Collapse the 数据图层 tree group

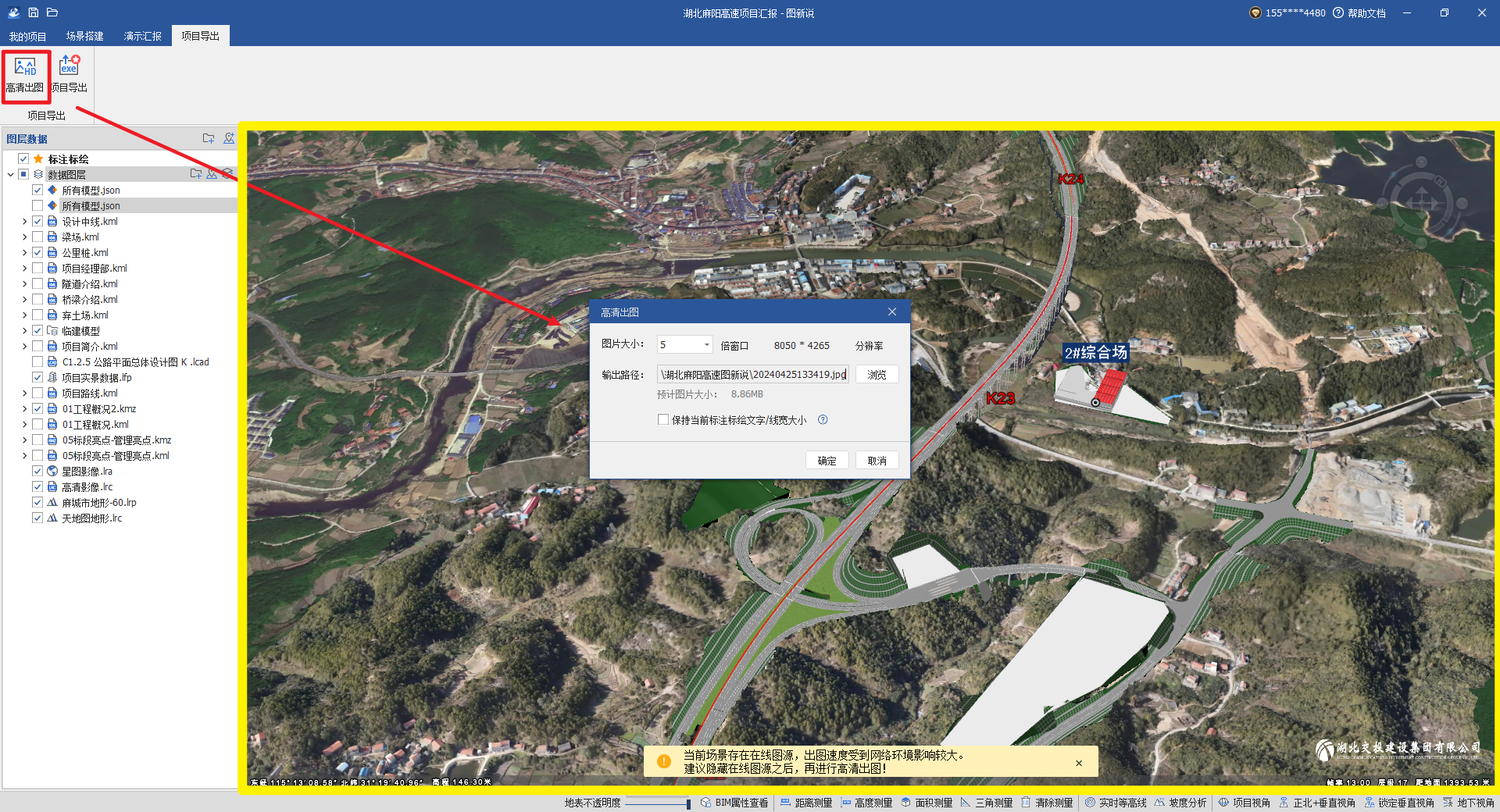click(x=11, y=175)
